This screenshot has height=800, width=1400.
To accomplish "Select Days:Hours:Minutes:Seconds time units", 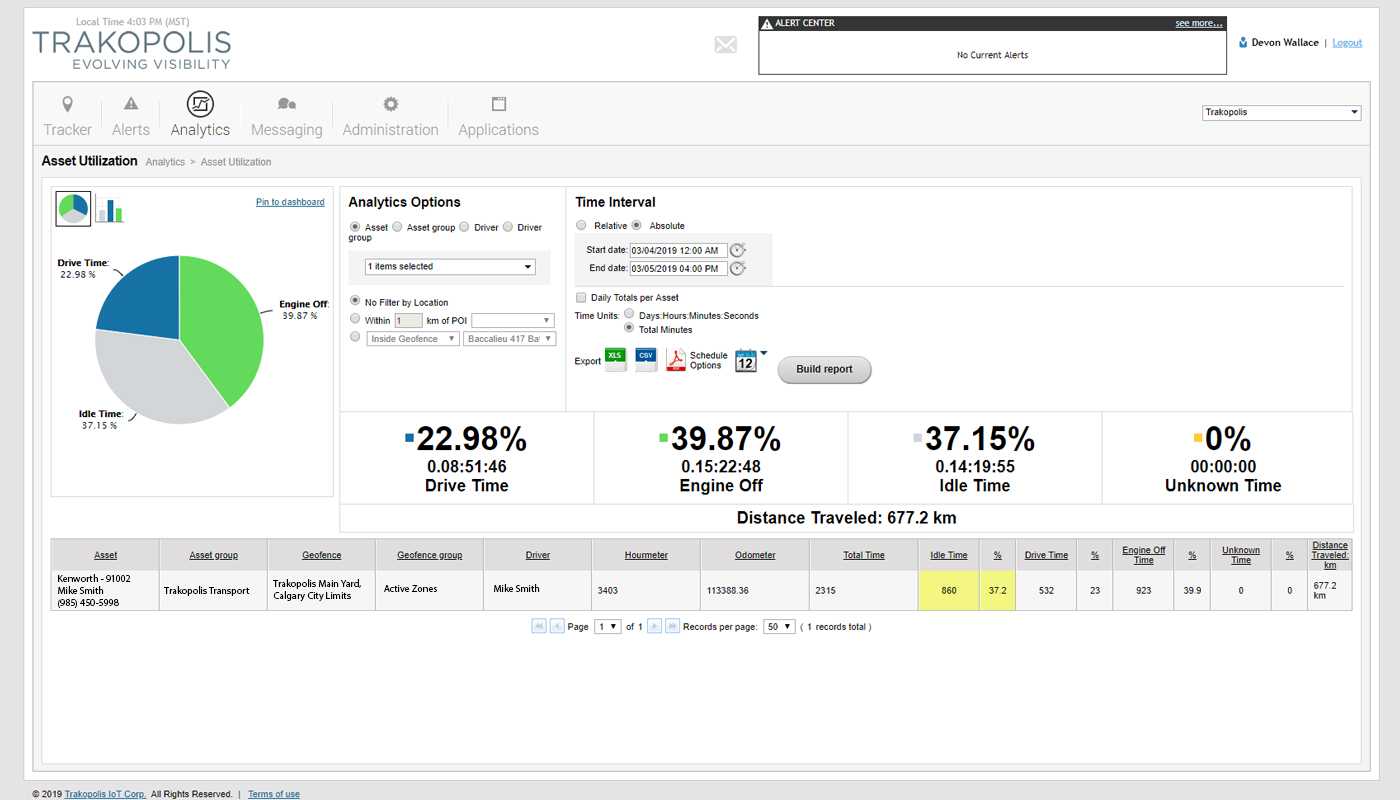I will 629,314.
